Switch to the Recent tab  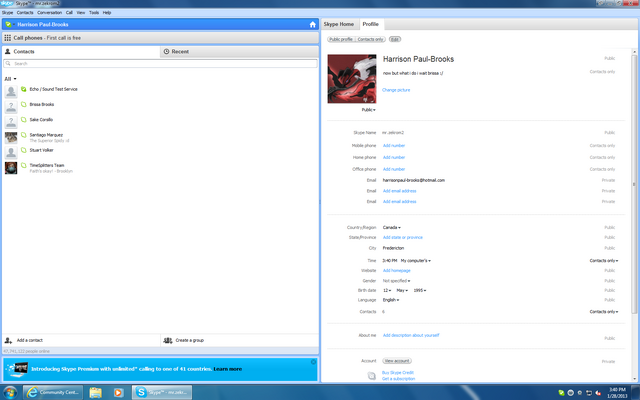click(240, 51)
